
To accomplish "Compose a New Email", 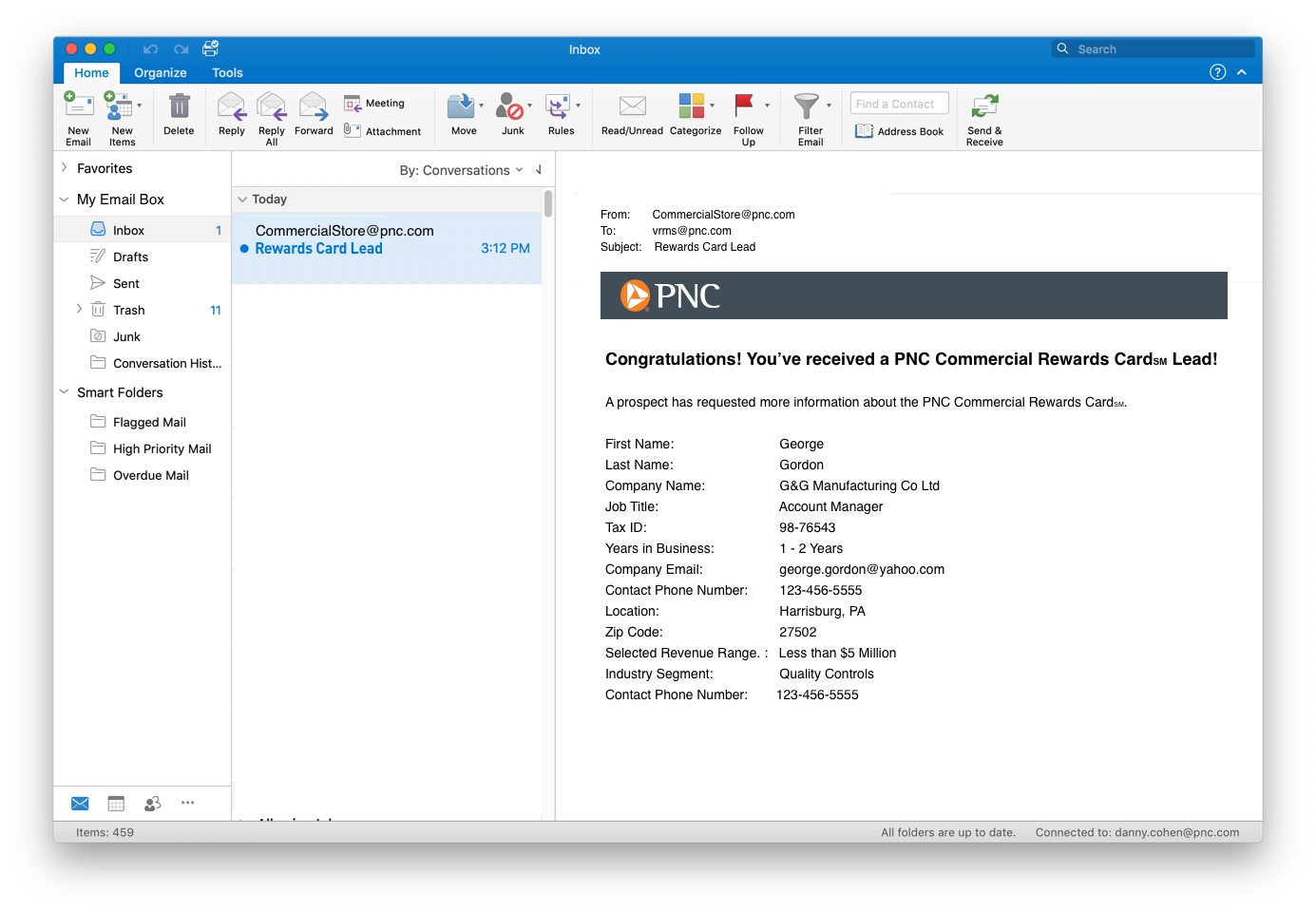I will tap(78, 118).
